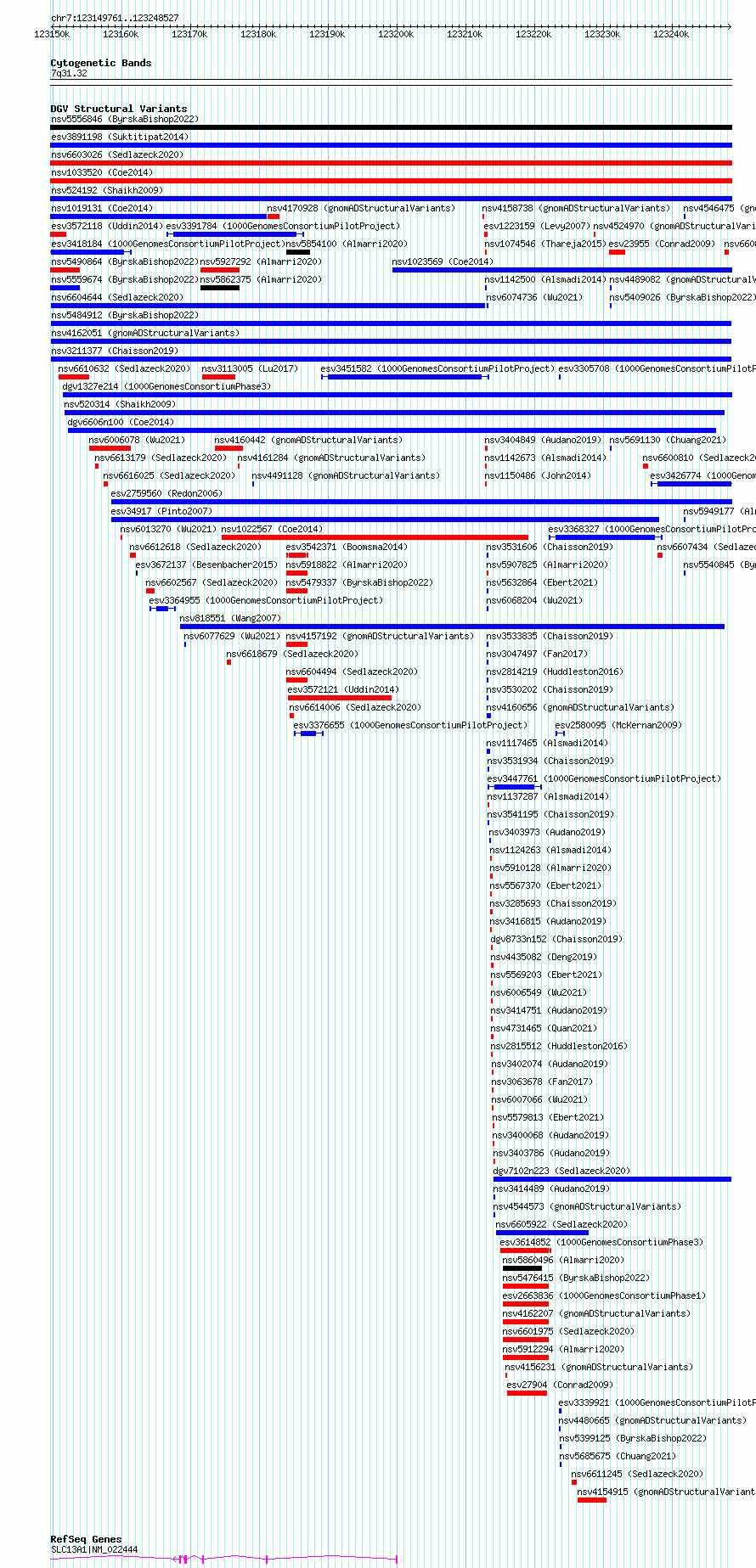Screen dimensions: 756x1568
Task: Click esv3447761 (1000GenomesConsortiumPilotProject) label
Action: pos(604,779)
